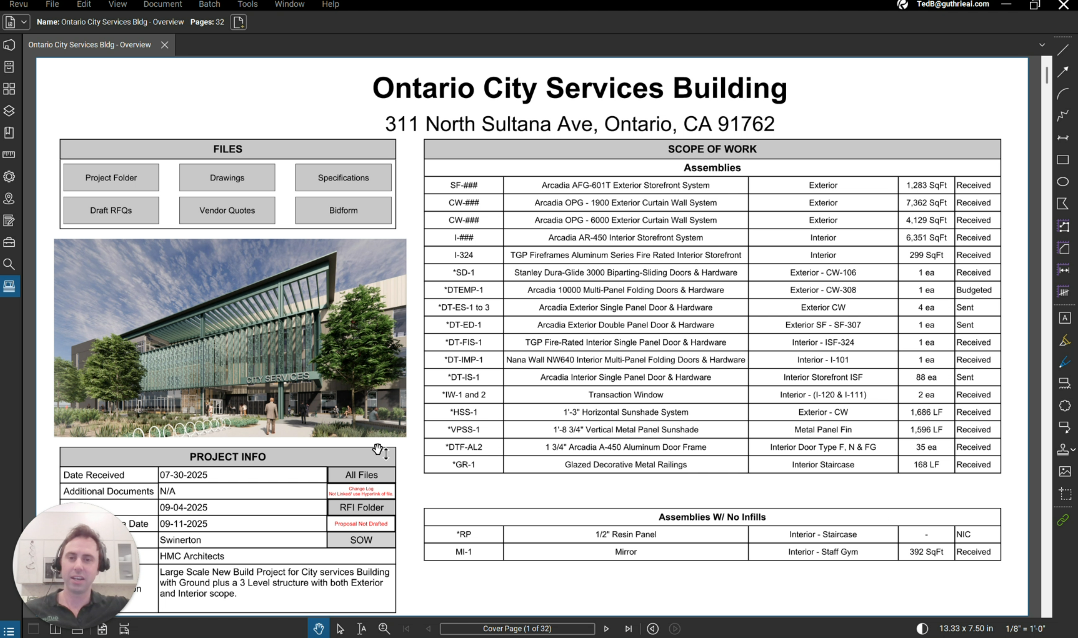Screen dimensions: 1078x638
Task: Open the Tools menu
Action: (x=248, y=4)
